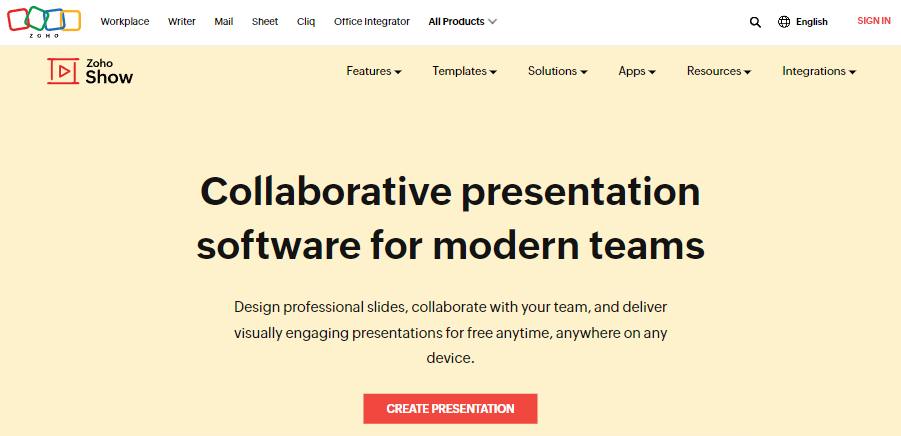Navigate to Mail in top bar
The image size is (901, 436).
click(x=224, y=22)
